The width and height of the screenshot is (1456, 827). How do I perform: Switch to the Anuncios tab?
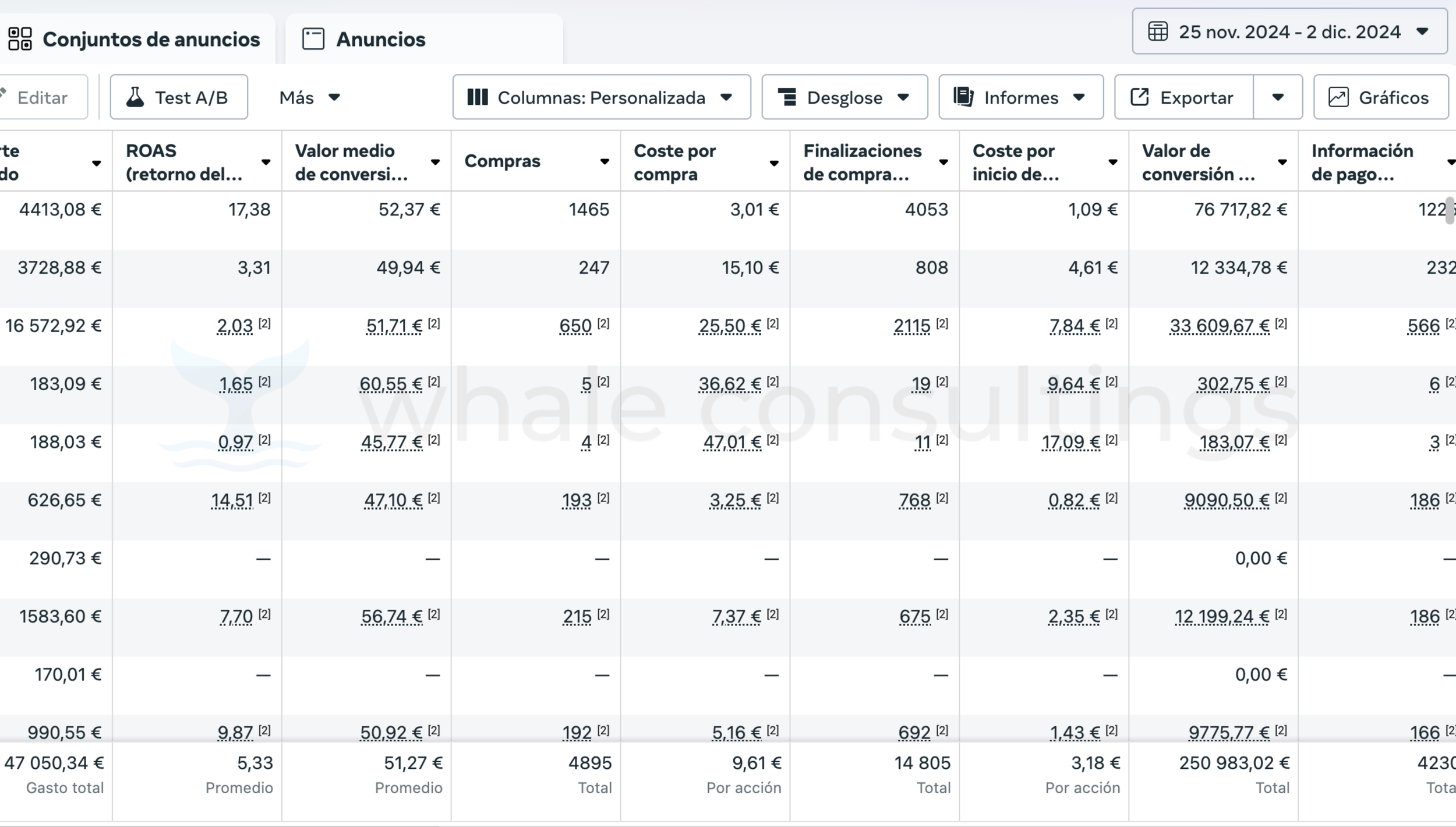[381, 39]
